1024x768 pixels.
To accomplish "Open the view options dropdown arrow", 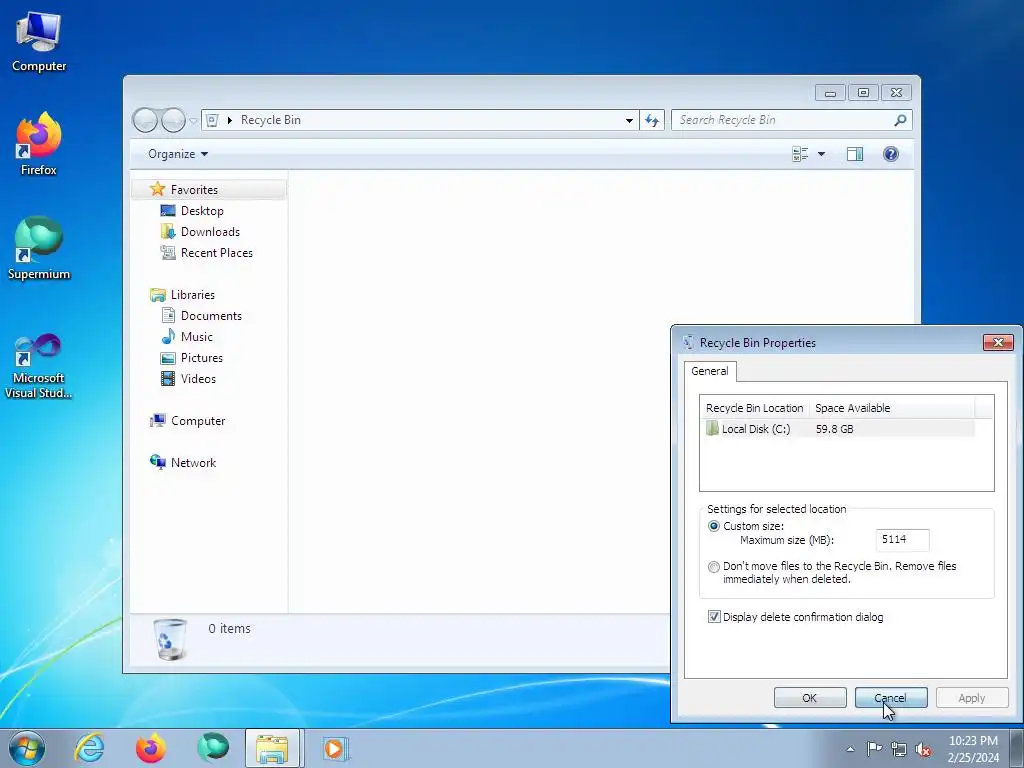I will pyautogui.click(x=822, y=154).
